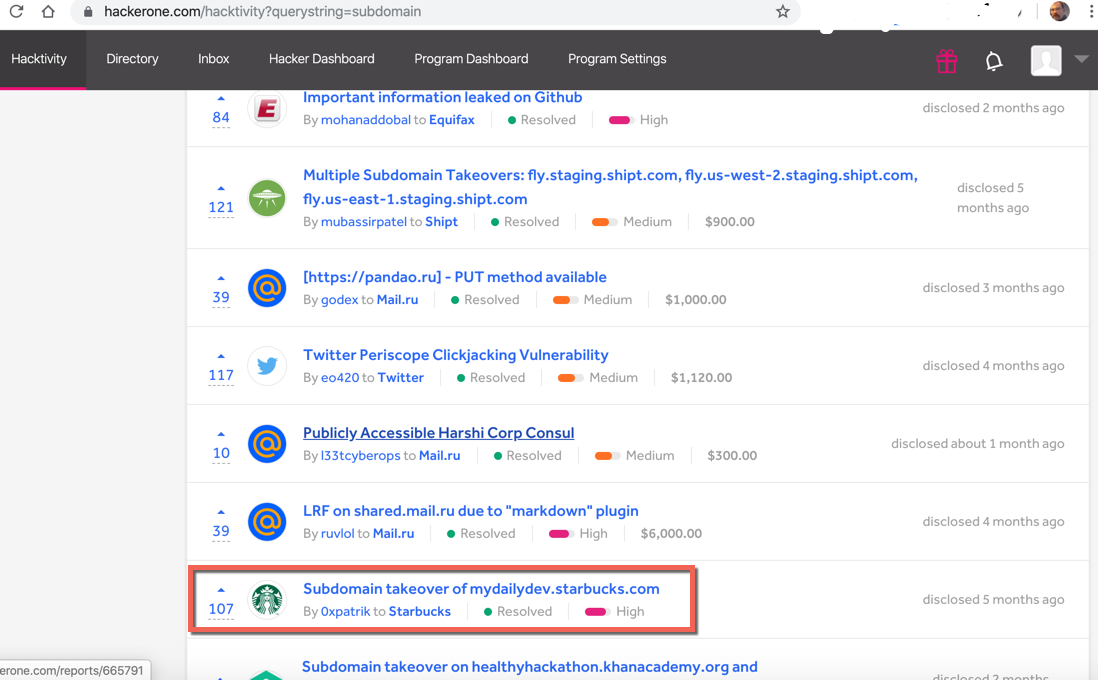Click the Shipt UFO program logo
Screen dimensions: 1098x680
(x=267, y=198)
